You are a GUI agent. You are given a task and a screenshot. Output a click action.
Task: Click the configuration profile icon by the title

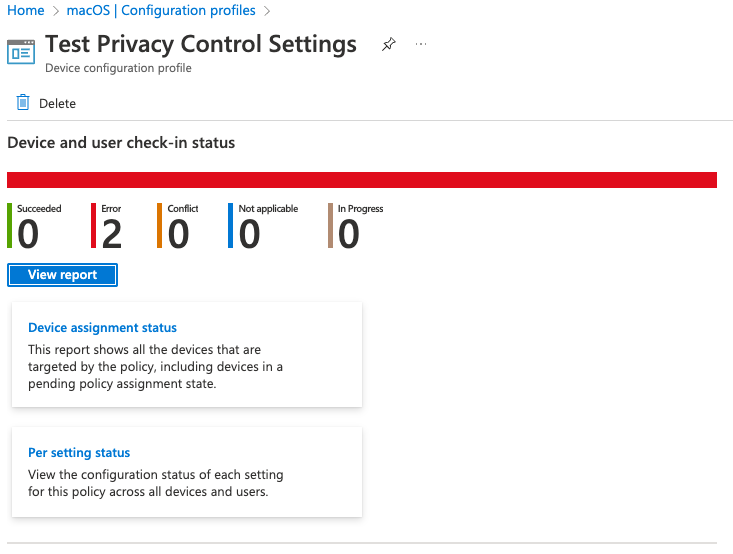[21, 52]
